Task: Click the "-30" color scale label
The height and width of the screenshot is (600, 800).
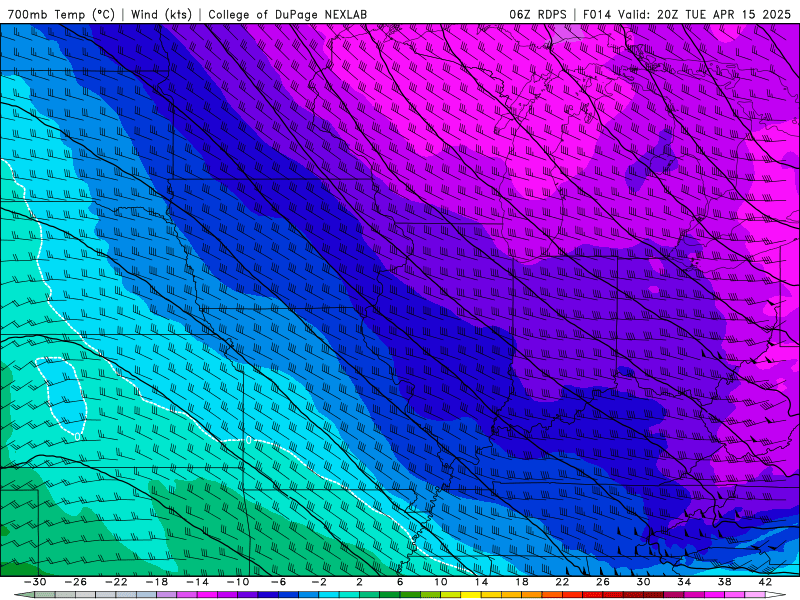Action: tap(35, 582)
